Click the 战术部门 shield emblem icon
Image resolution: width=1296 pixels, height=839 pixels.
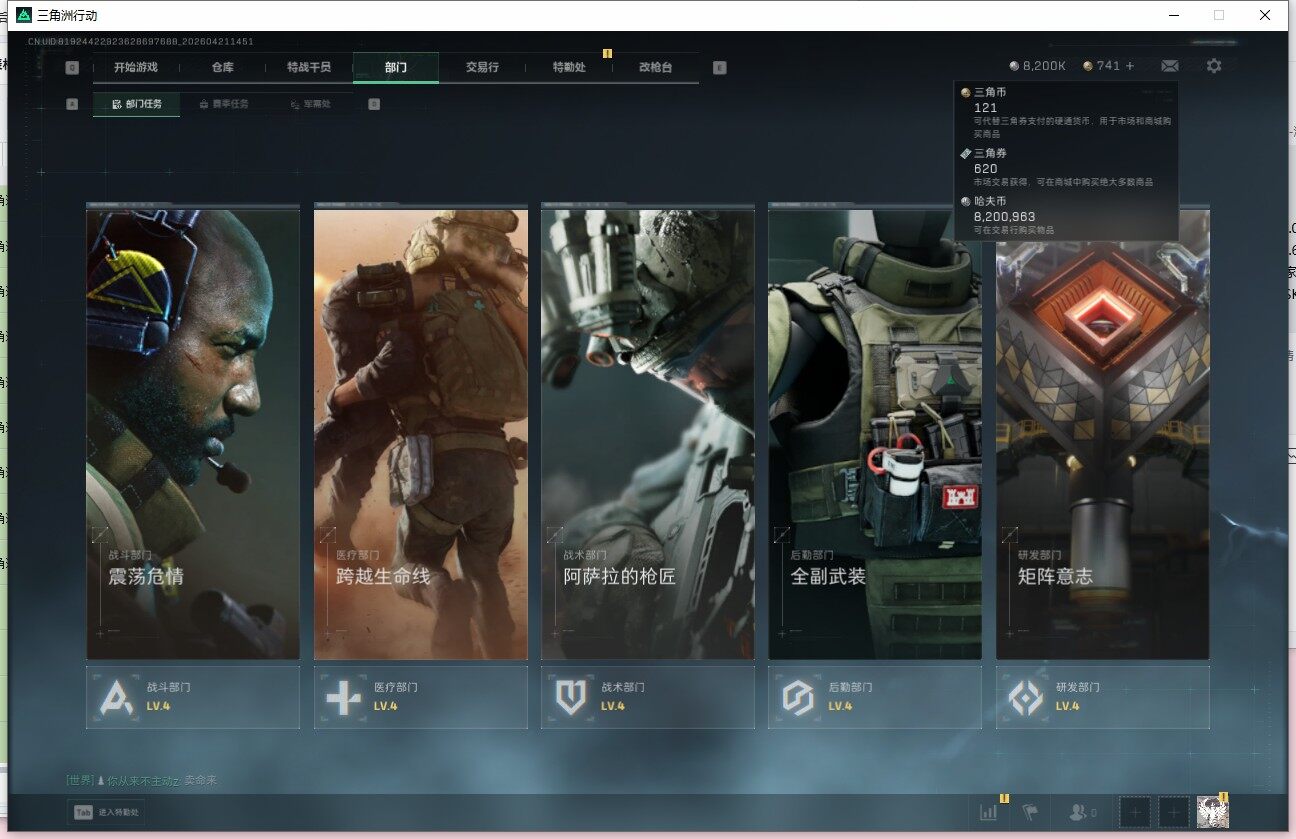coord(570,698)
